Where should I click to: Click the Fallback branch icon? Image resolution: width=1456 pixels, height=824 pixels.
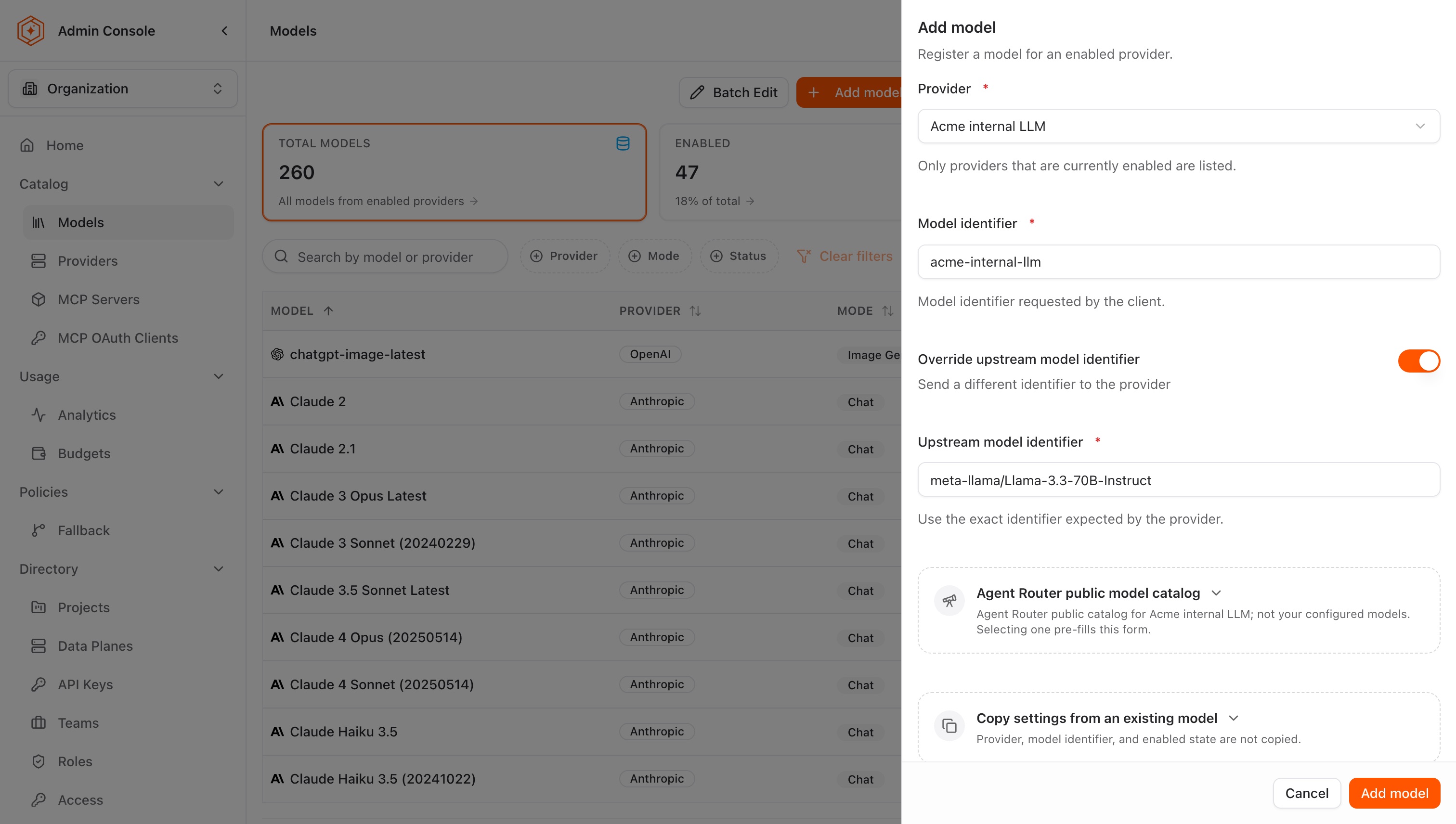point(39,530)
